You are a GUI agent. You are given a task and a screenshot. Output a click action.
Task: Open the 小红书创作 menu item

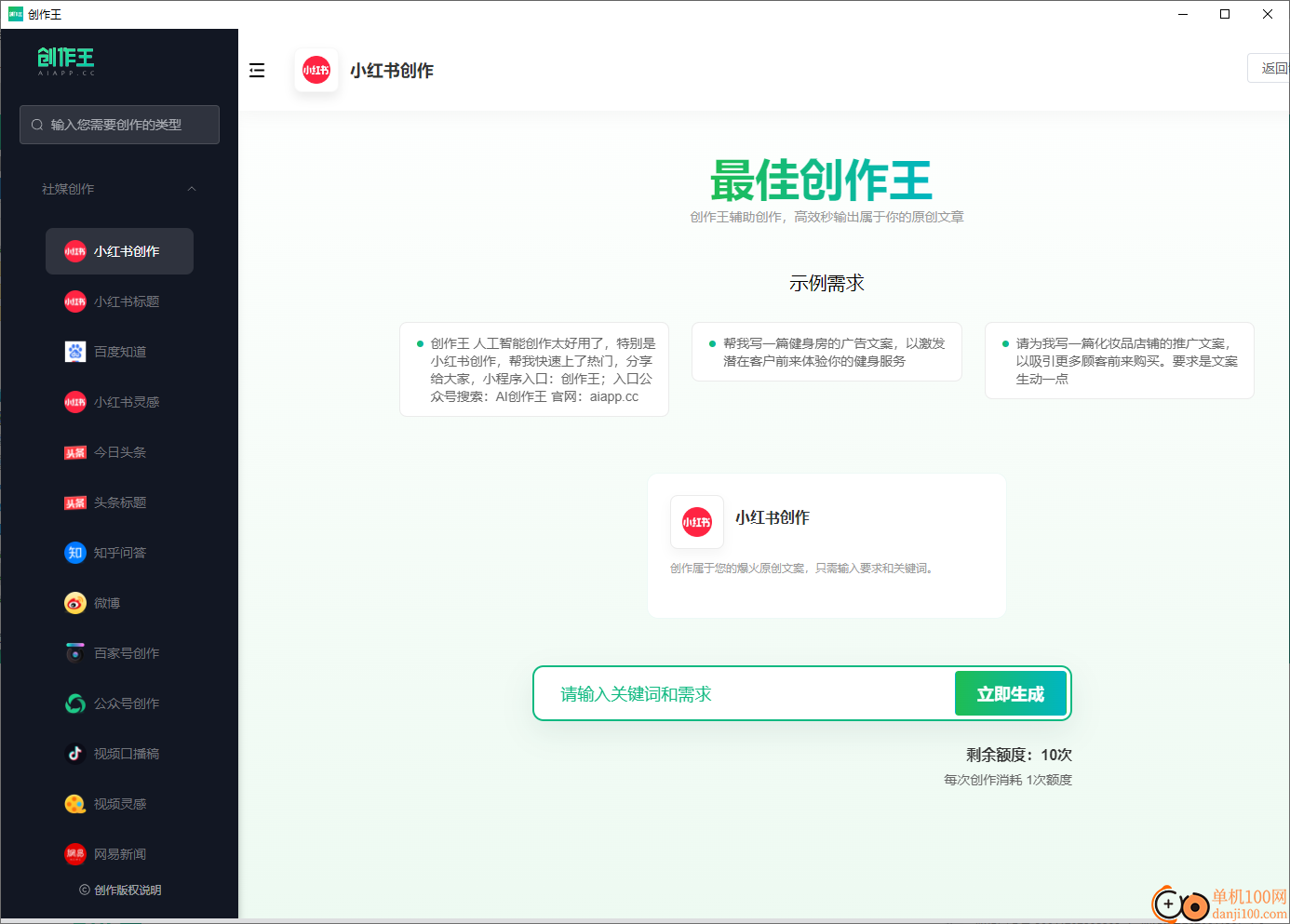click(x=119, y=251)
